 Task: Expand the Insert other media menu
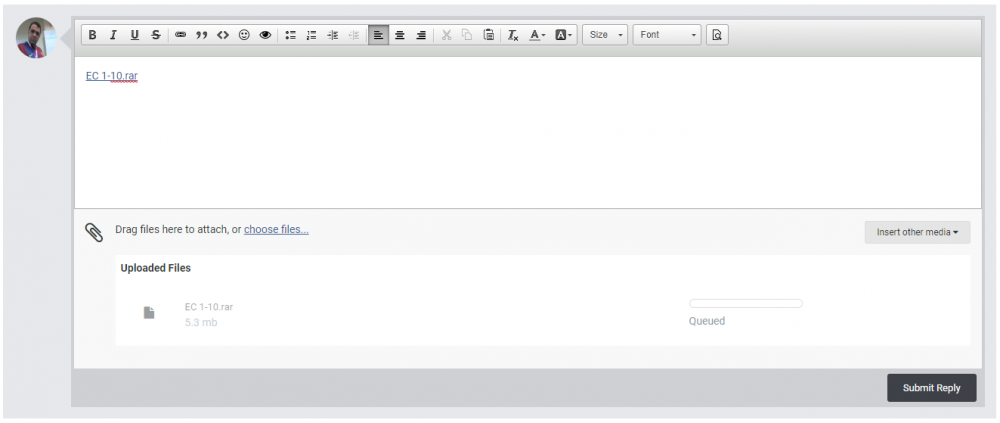pos(917,232)
